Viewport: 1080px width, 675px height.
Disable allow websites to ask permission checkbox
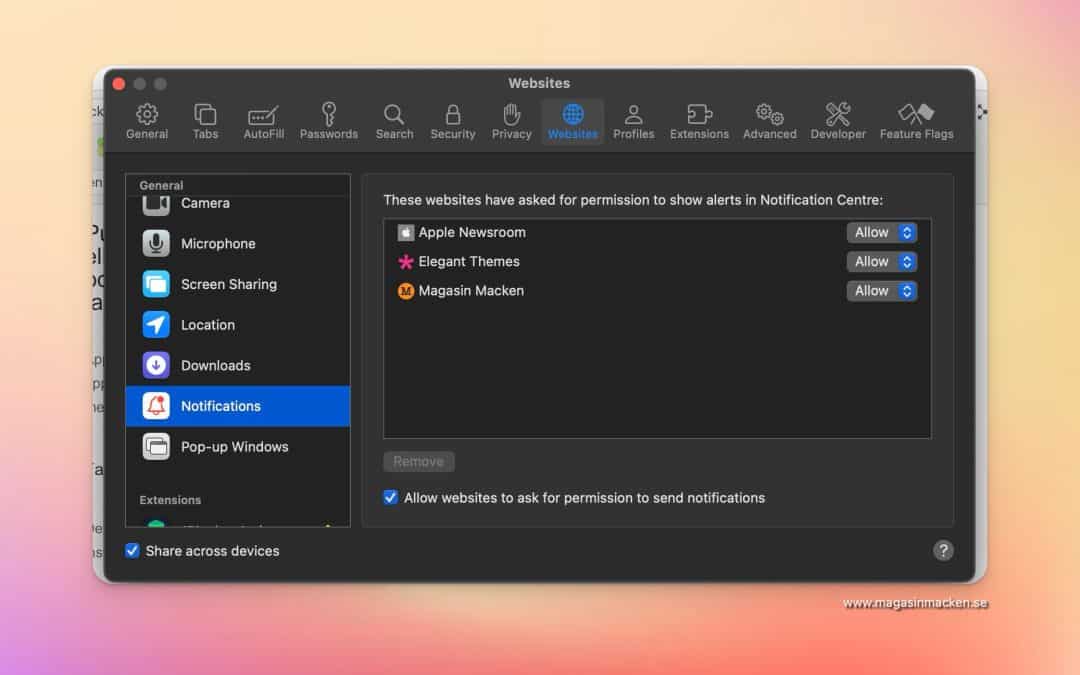(391, 497)
